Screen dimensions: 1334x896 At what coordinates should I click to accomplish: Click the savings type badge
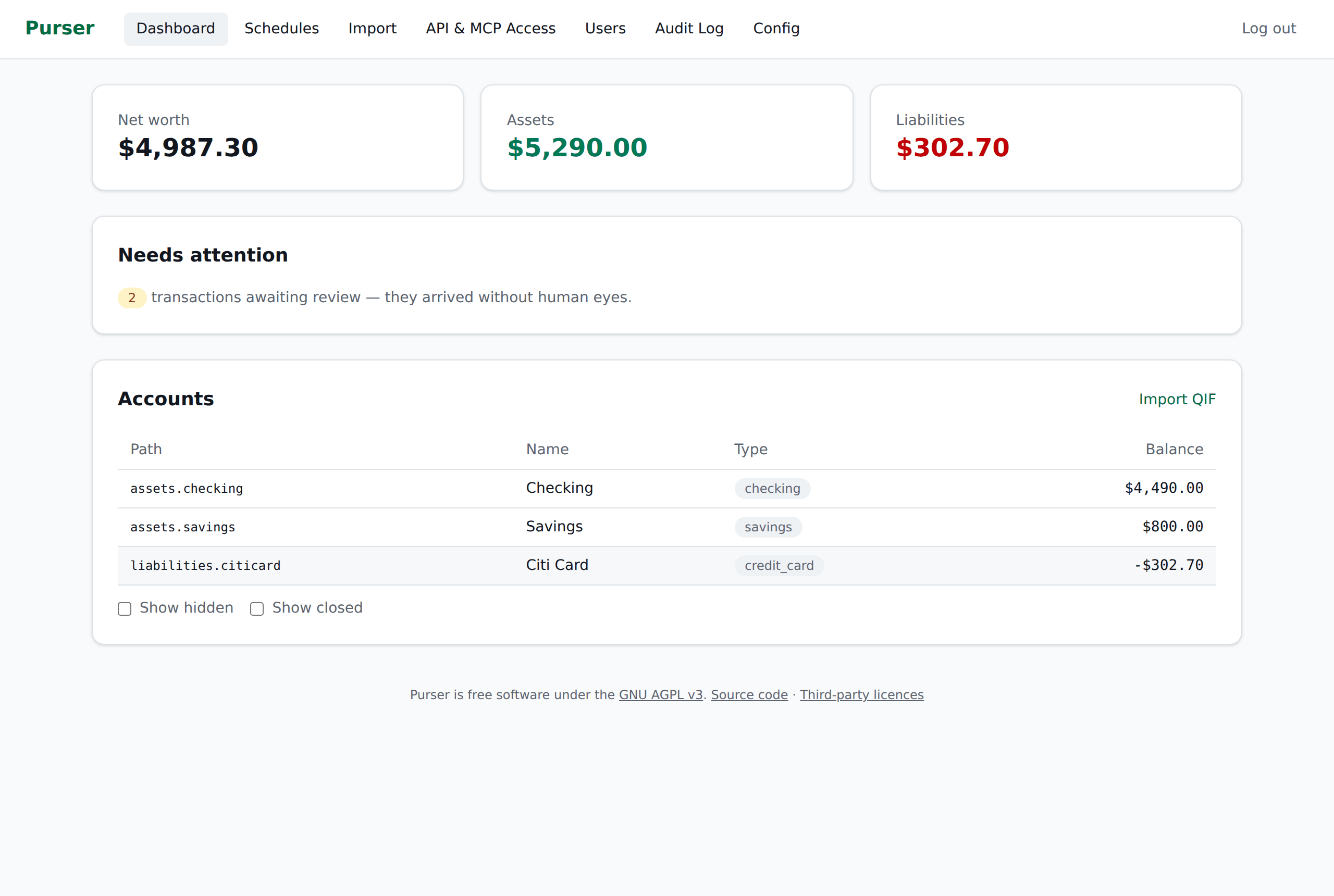tap(768, 527)
